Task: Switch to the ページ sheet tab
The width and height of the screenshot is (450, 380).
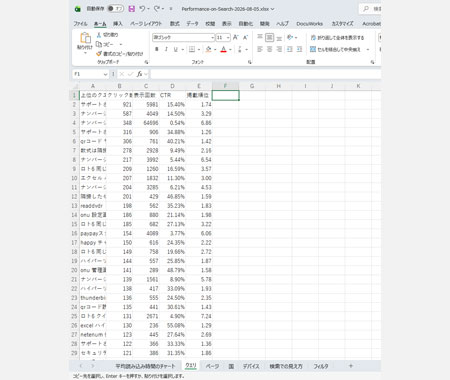Action: (212, 366)
